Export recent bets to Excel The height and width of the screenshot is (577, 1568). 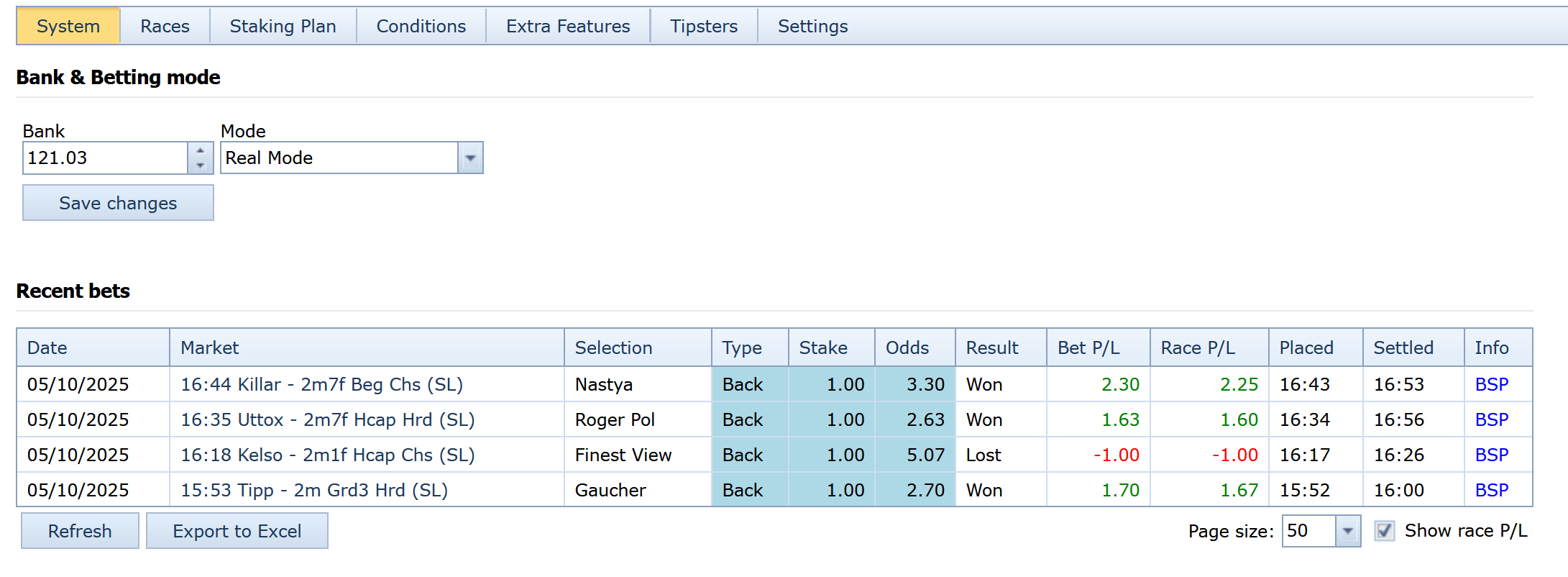pyautogui.click(x=237, y=532)
